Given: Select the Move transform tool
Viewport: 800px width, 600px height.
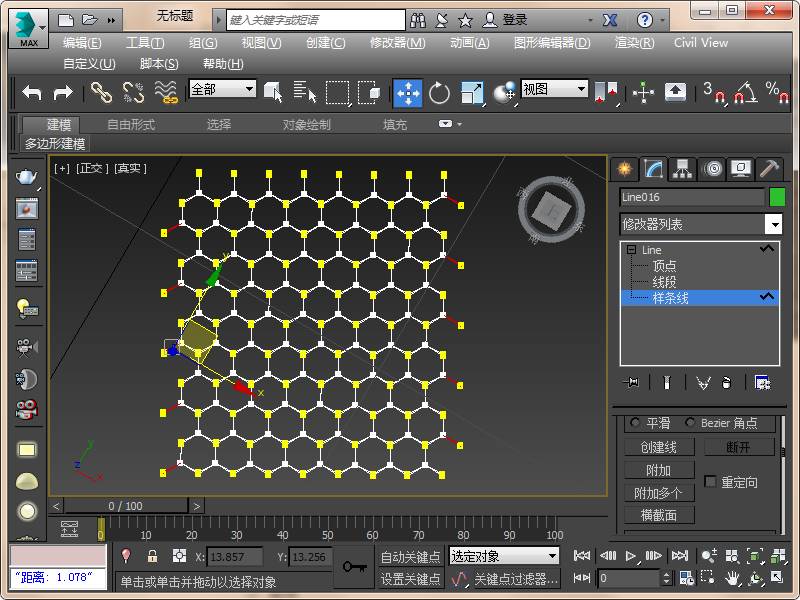Looking at the screenshot, I should 407,92.
